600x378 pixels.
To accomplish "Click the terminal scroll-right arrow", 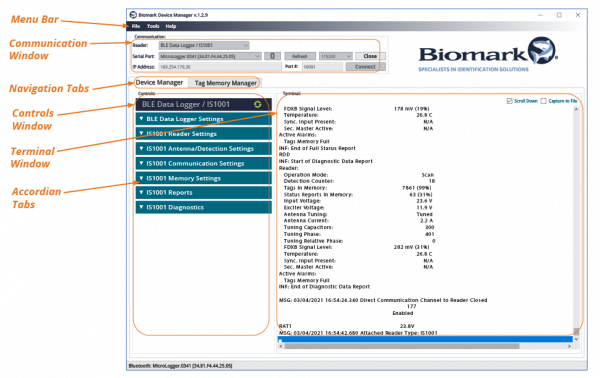I will (x=569, y=346).
